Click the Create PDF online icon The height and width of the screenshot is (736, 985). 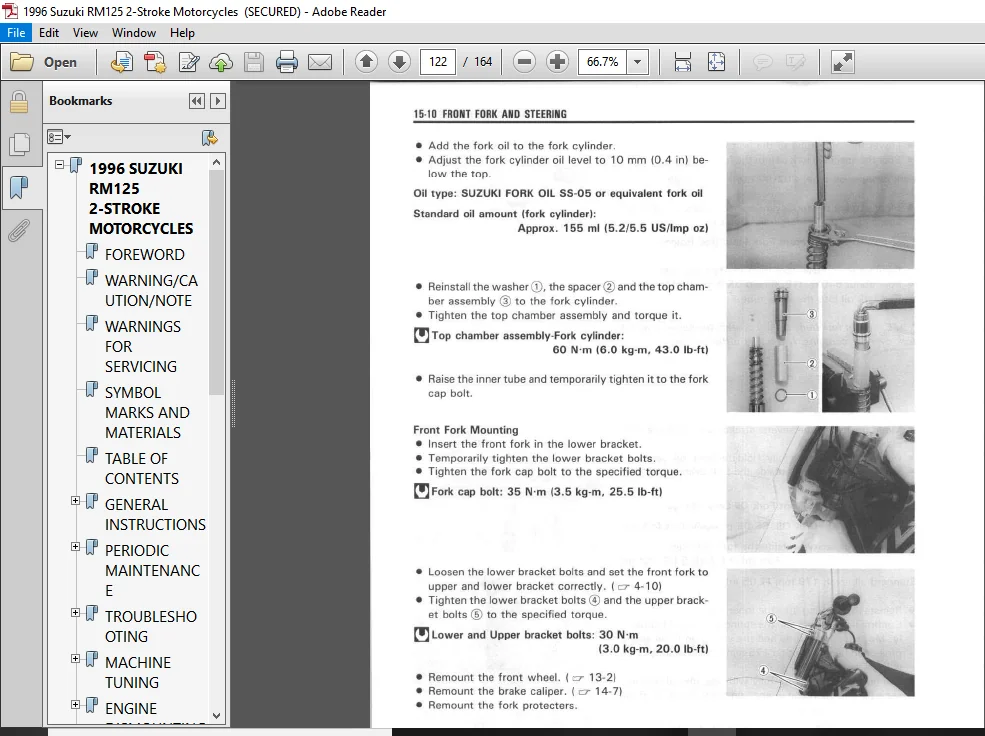122,62
